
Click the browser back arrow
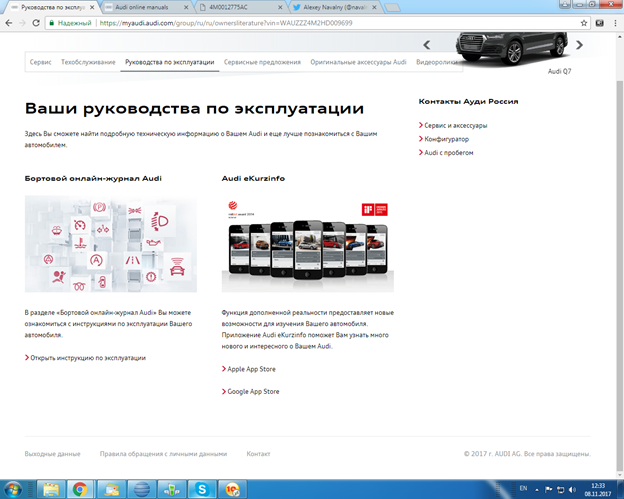(10, 21)
